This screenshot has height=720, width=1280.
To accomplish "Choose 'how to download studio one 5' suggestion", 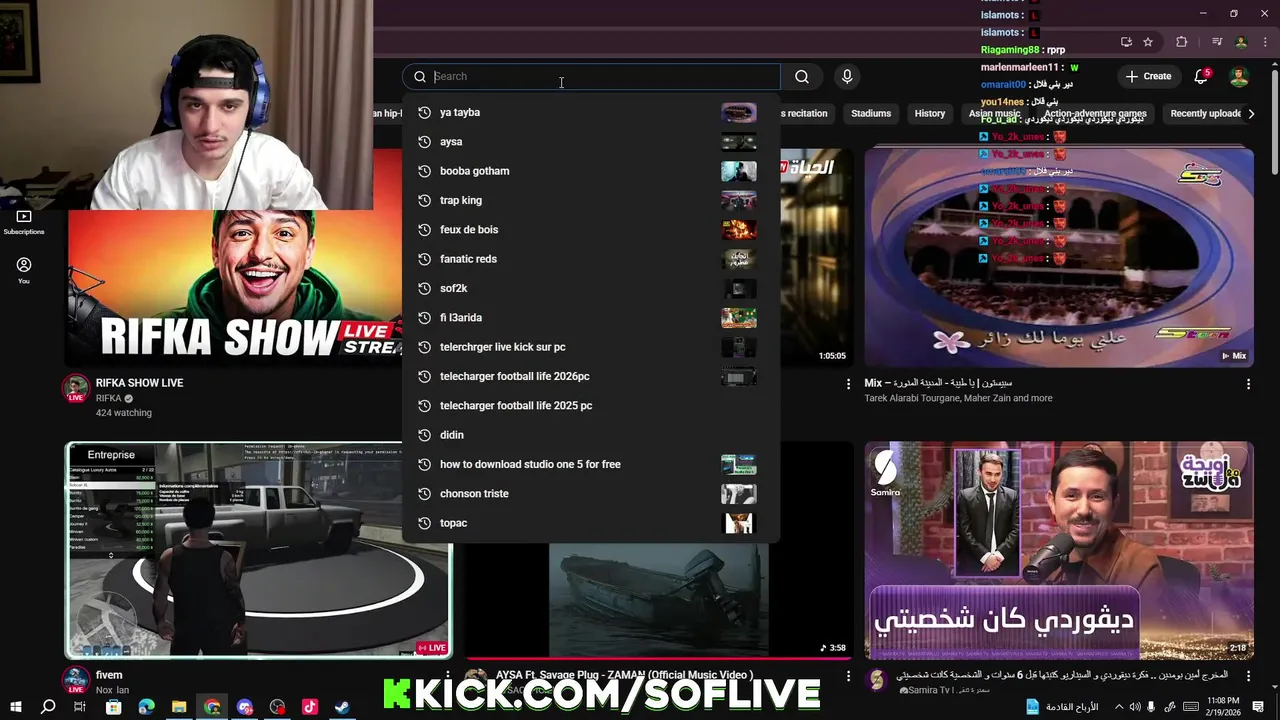I will click(590, 465).
